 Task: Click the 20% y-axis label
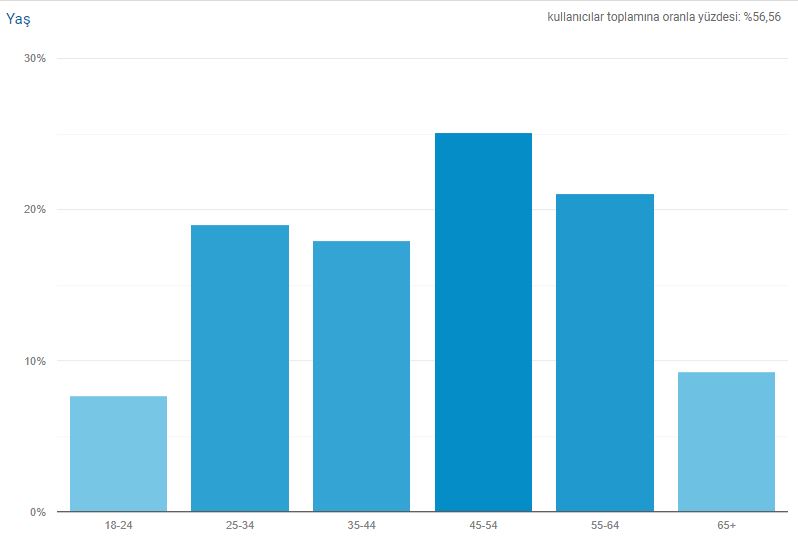pyautogui.click(x=35, y=210)
